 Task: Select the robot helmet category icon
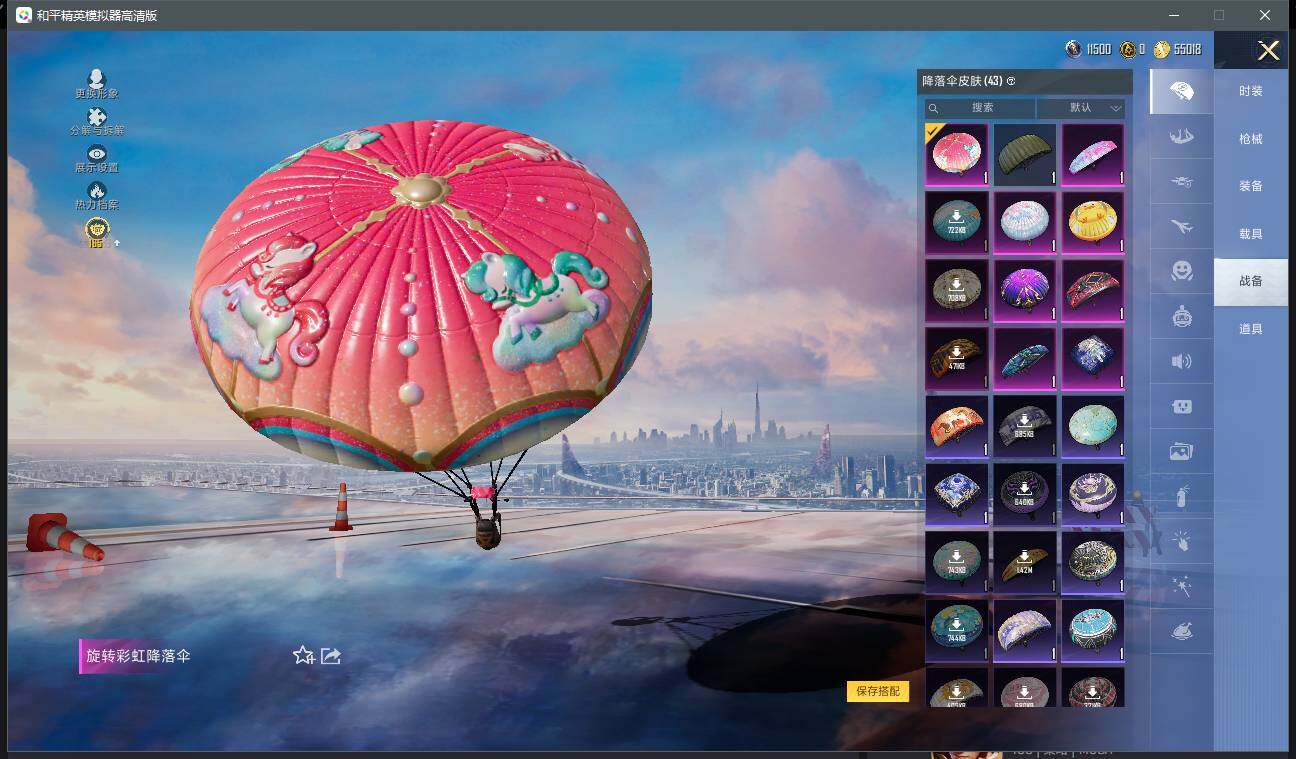pos(1181,316)
